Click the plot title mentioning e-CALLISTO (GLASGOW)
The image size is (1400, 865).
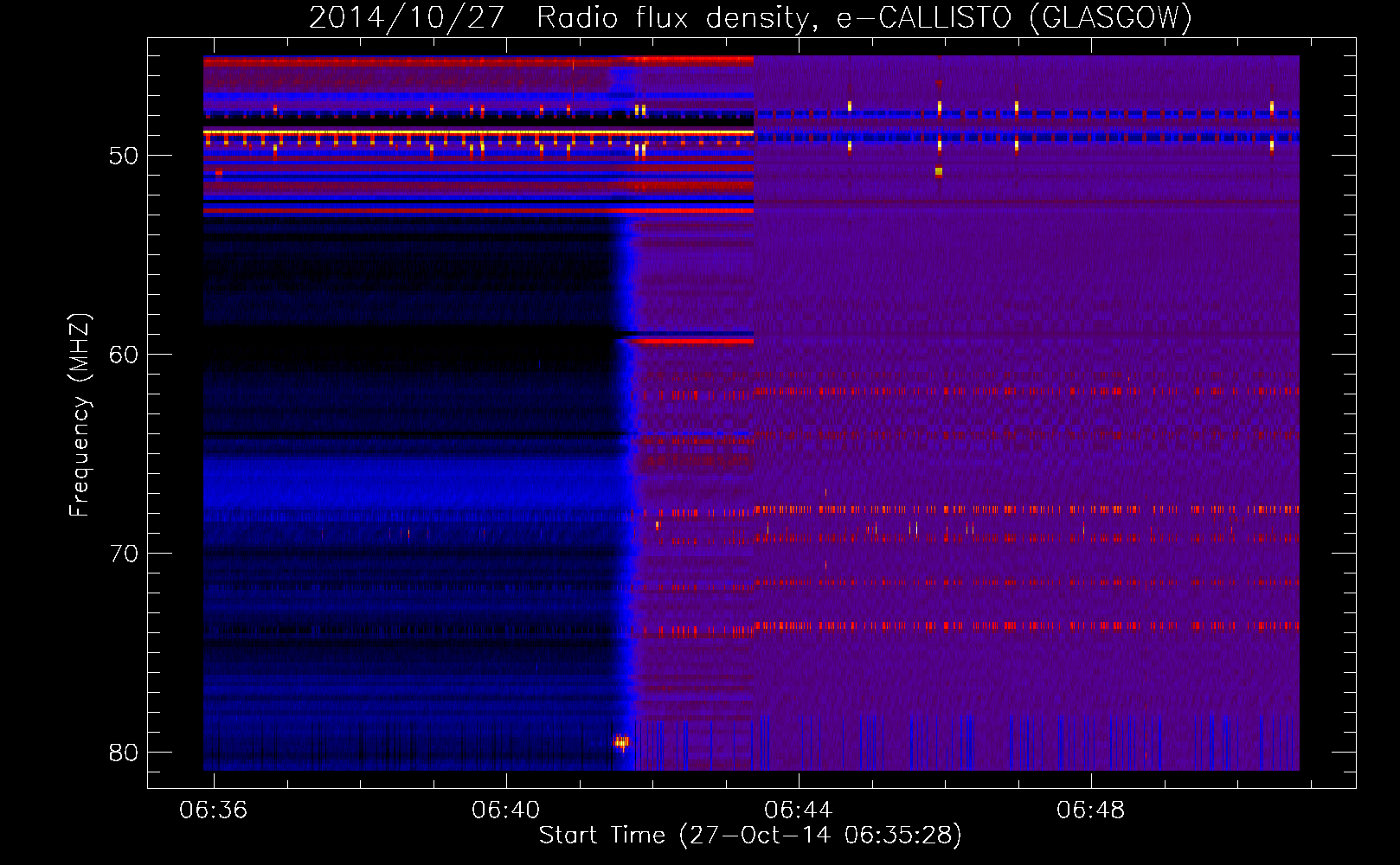pos(750,17)
